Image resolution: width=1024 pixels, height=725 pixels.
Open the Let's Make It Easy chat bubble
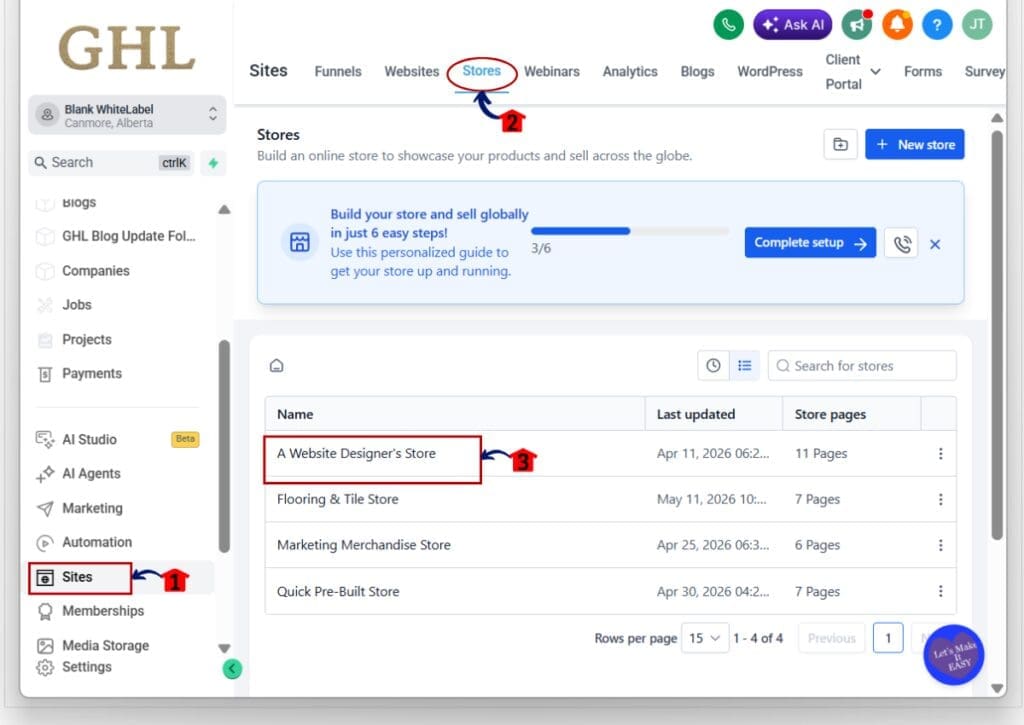pyautogui.click(x=953, y=655)
